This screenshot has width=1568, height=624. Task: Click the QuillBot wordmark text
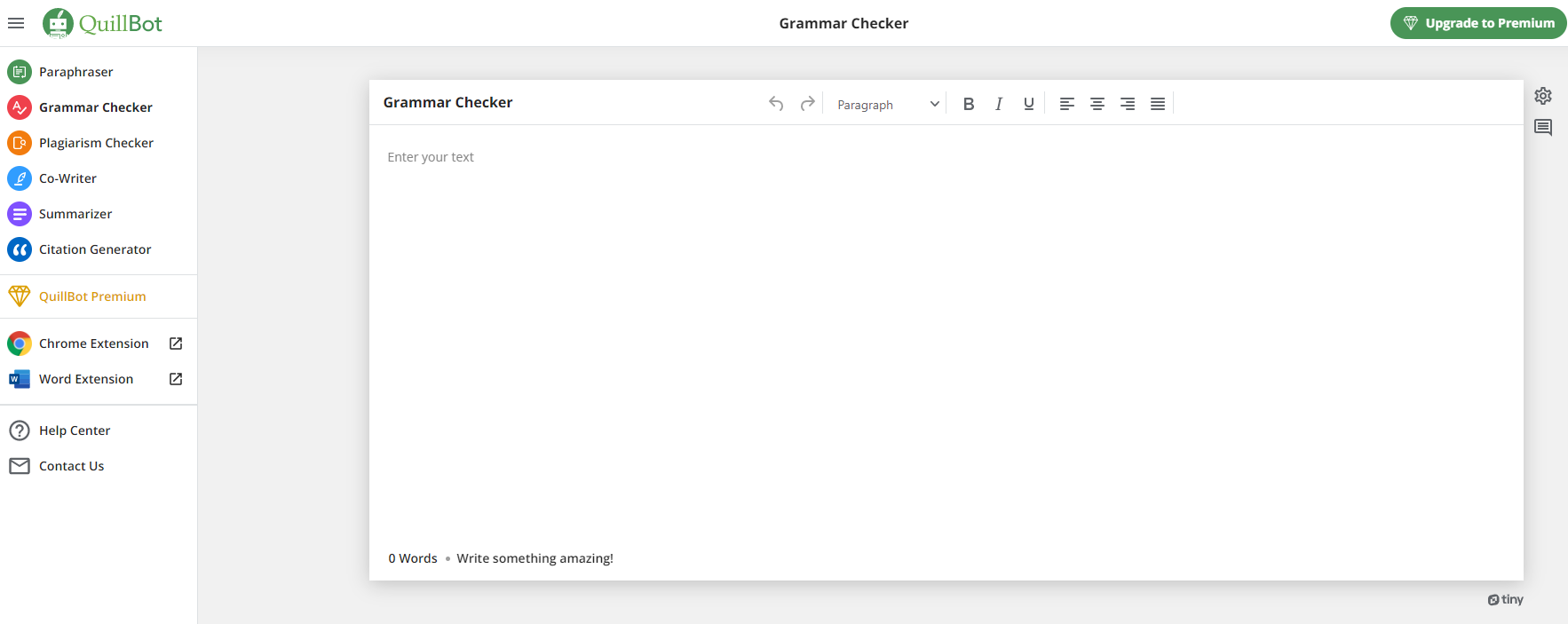pyautogui.click(x=121, y=23)
